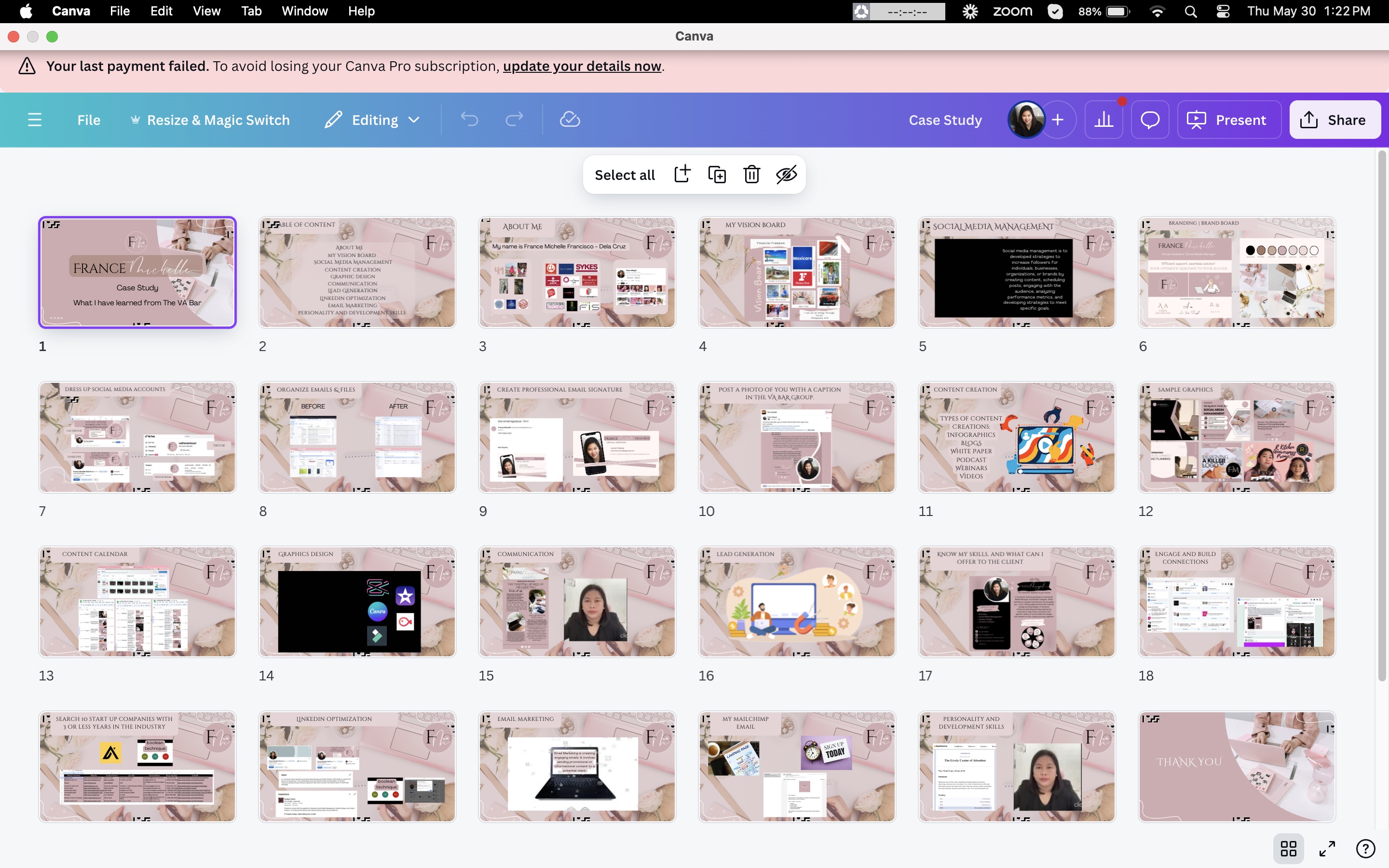
Task: Click the duplicate page icon
Action: click(x=717, y=174)
